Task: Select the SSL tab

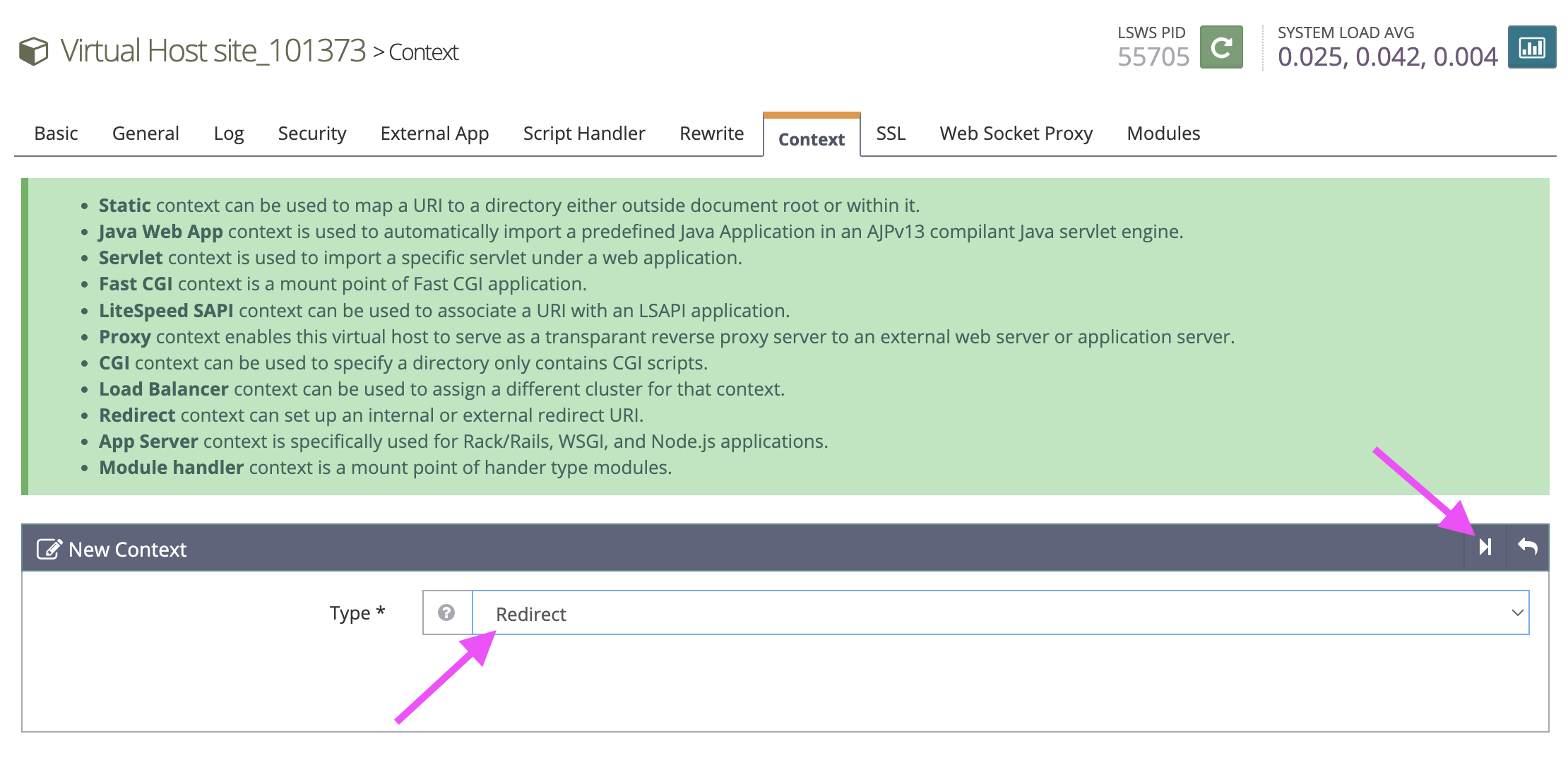Action: [x=891, y=134]
